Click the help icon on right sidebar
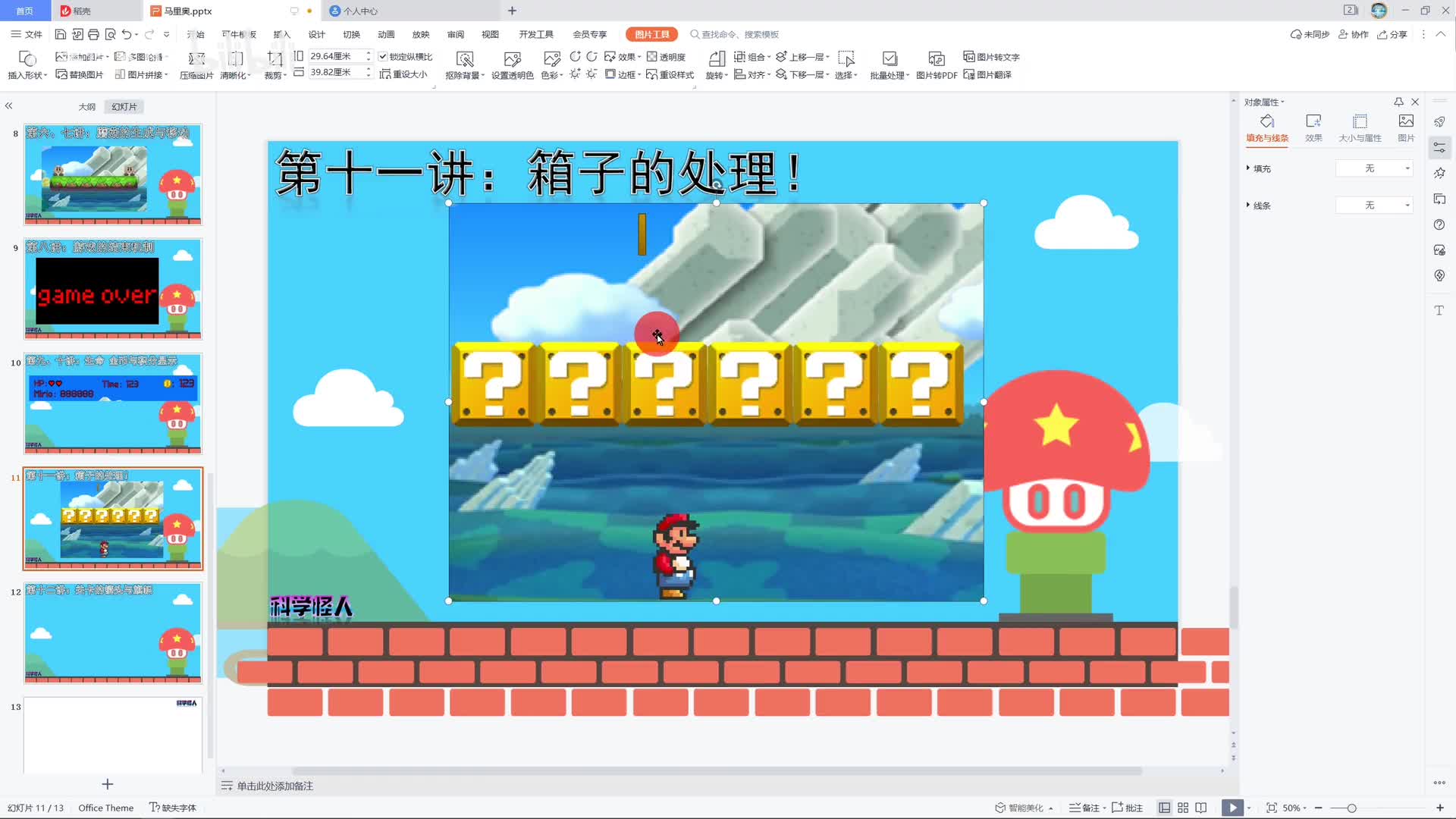1456x819 pixels. (1439, 224)
